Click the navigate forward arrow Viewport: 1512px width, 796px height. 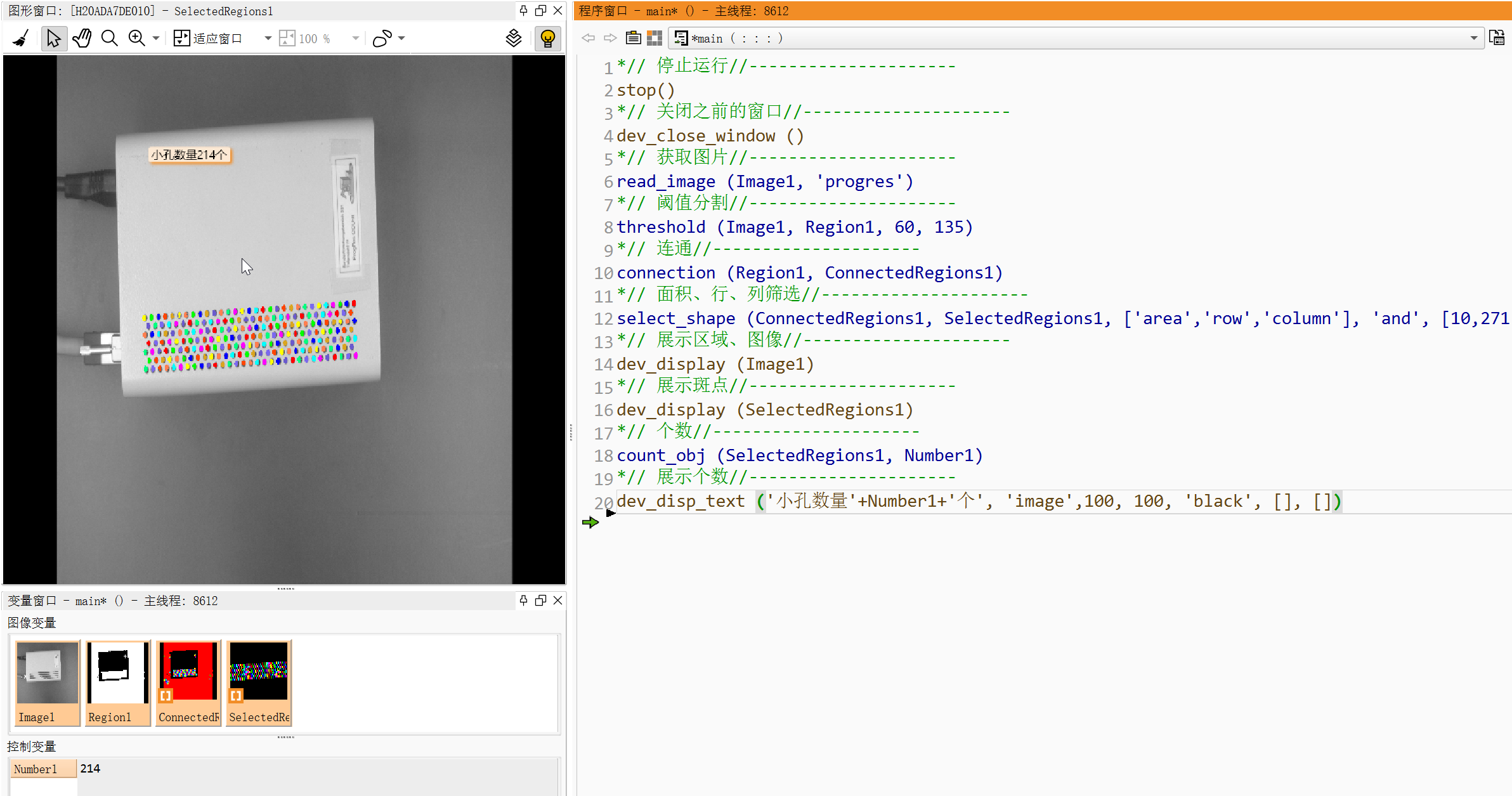click(x=610, y=38)
